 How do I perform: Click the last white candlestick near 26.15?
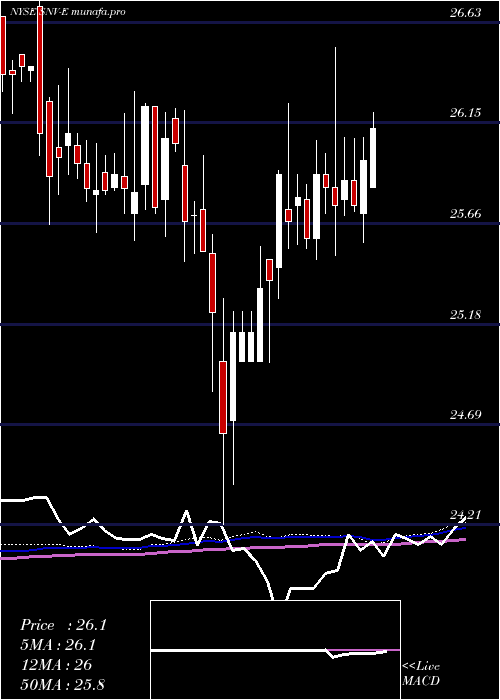click(373, 158)
